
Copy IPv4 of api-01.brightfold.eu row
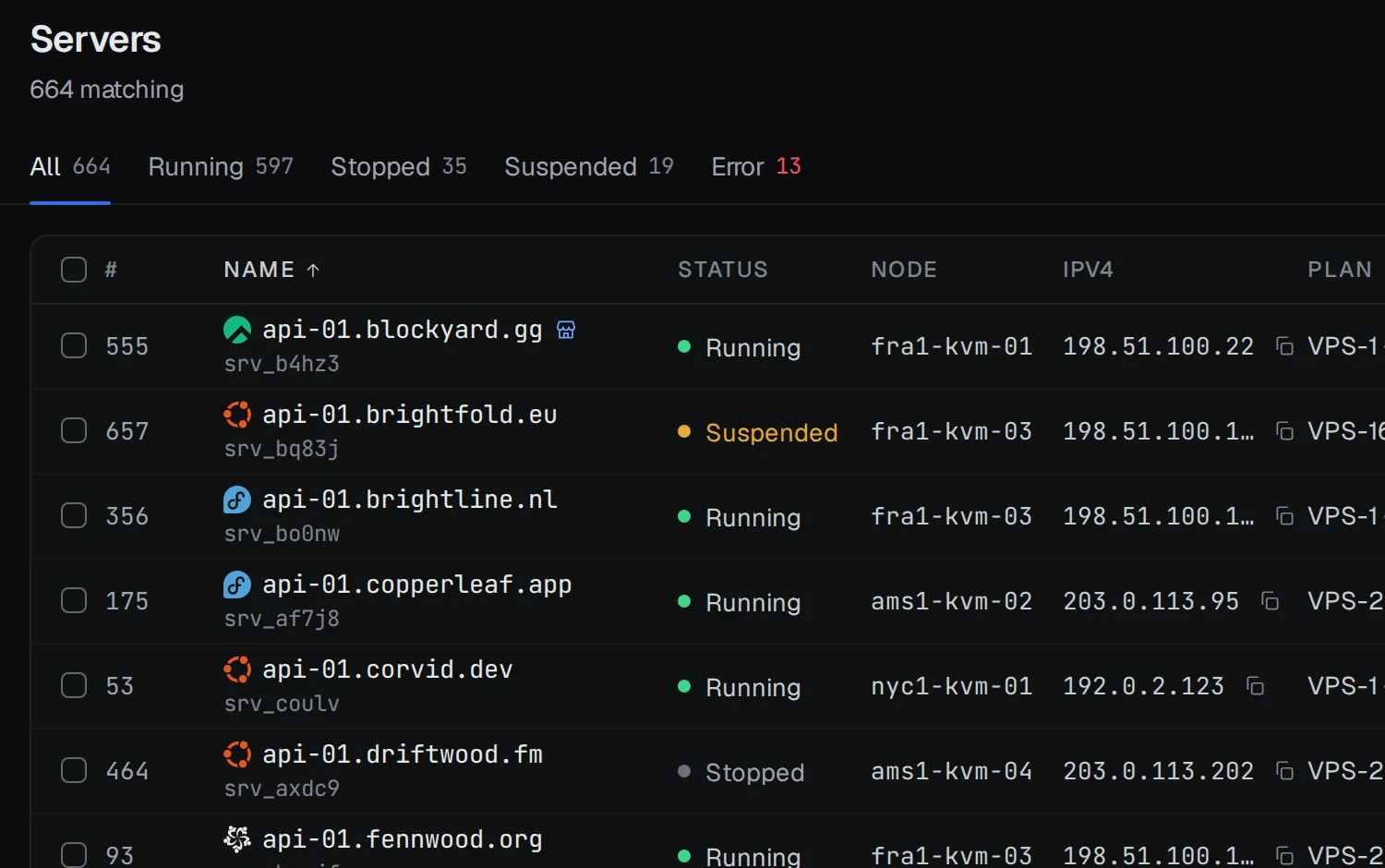(x=1284, y=431)
